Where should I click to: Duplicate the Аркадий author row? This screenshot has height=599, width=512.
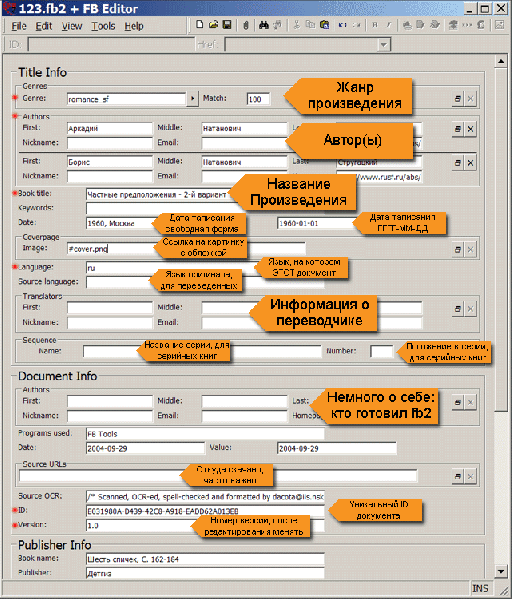pos(457,129)
